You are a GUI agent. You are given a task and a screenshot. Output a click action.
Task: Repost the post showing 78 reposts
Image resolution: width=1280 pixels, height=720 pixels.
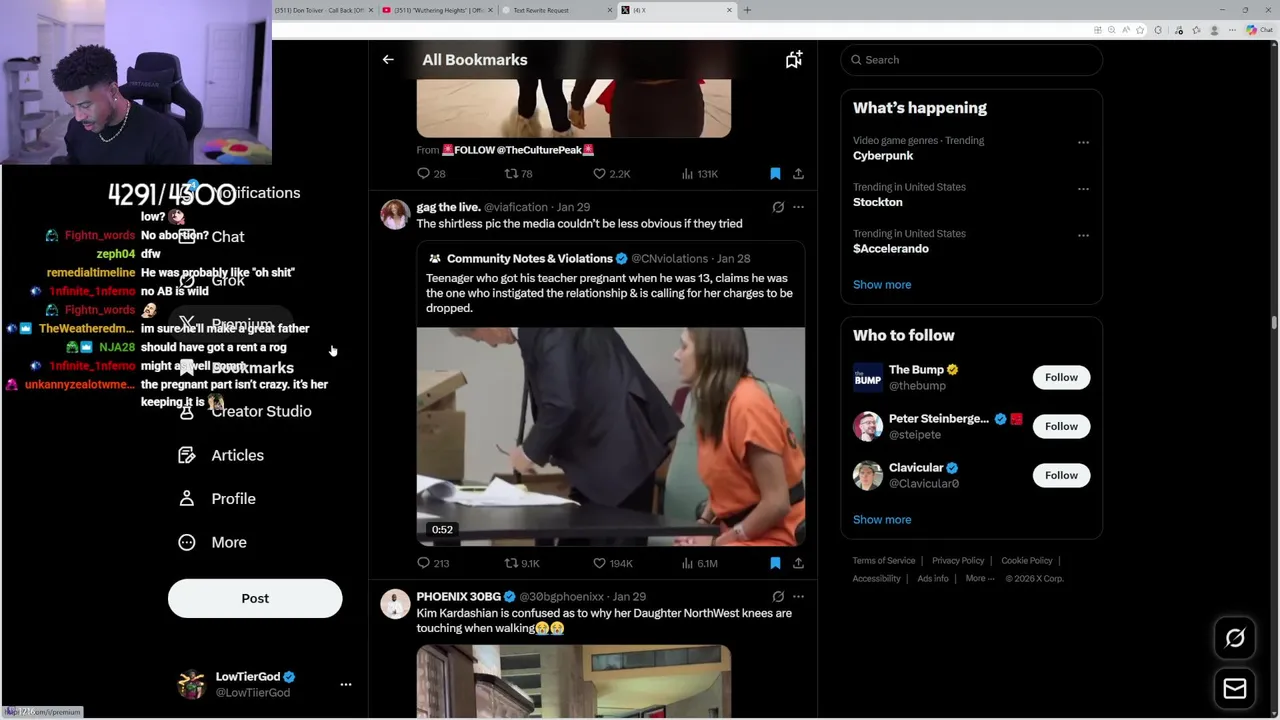coord(518,174)
